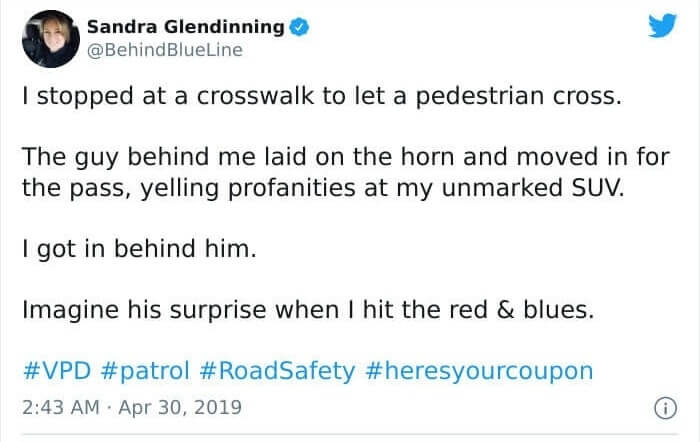Screen dimensions: 700x442
Task: Click the "I got in behind him." sentence
Action: (138, 249)
